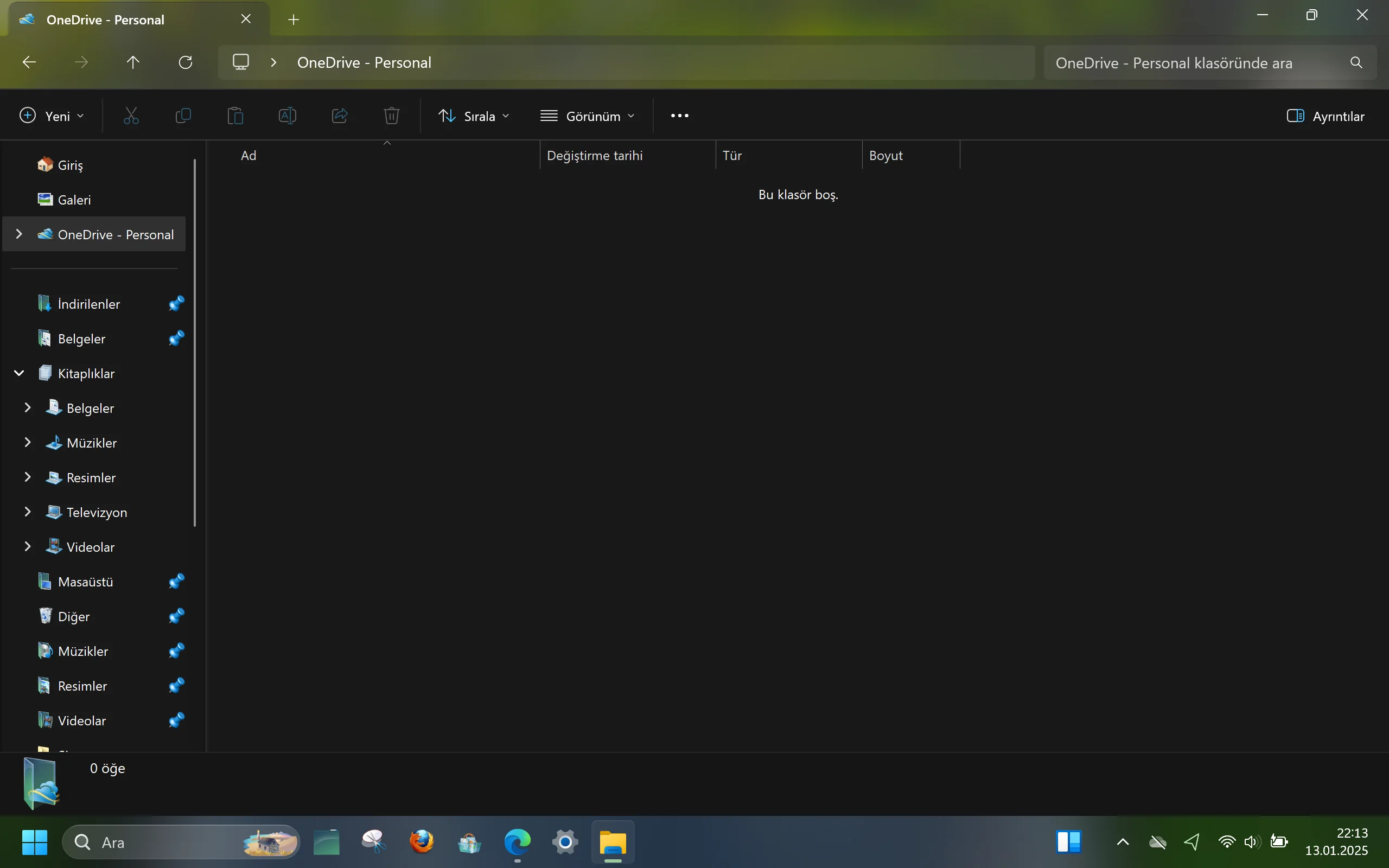Click the OneDrive cloud tray icon
The width and height of the screenshot is (1389, 868).
coord(1158,842)
